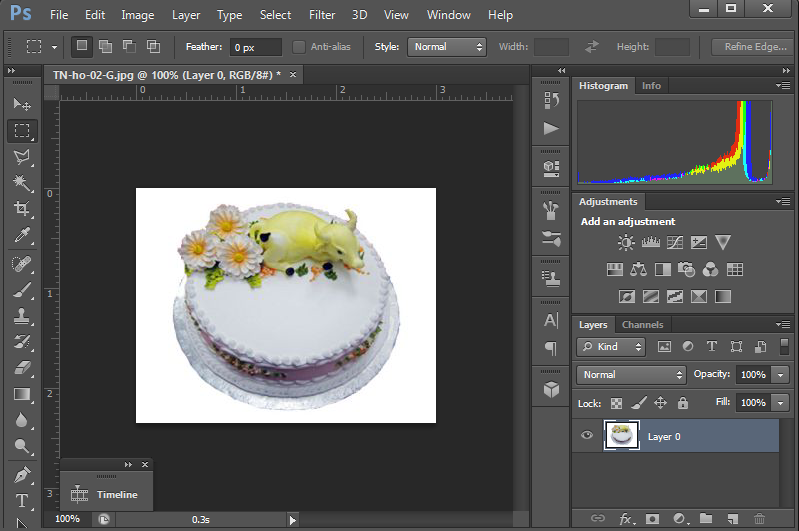
Task: Select the Clone Stamp tool
Action: coord(22,316)
